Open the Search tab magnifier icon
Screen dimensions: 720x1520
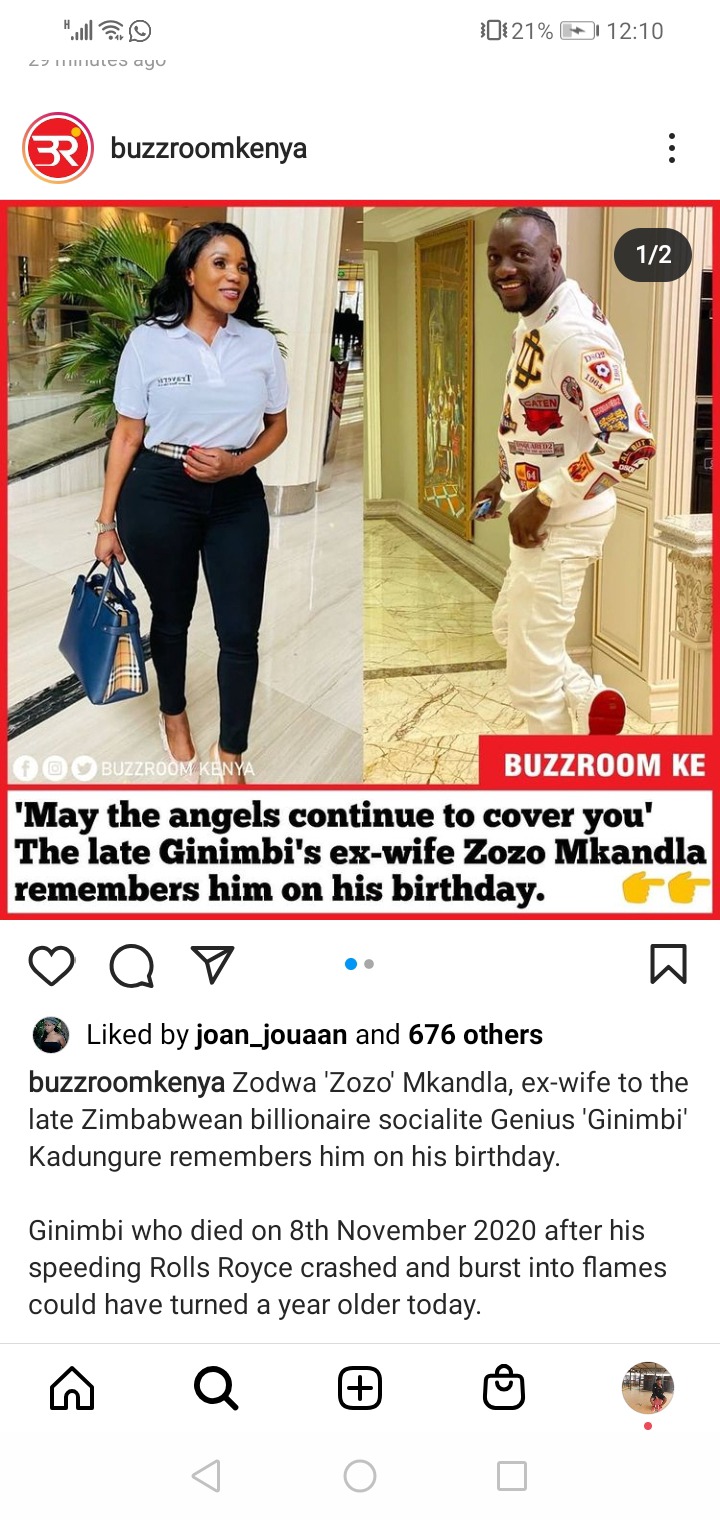[215, 1389]
